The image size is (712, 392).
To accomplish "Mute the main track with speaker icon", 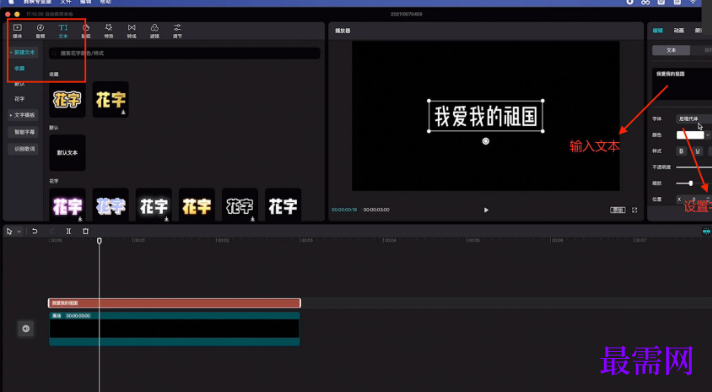I will [x=26, y=328].
